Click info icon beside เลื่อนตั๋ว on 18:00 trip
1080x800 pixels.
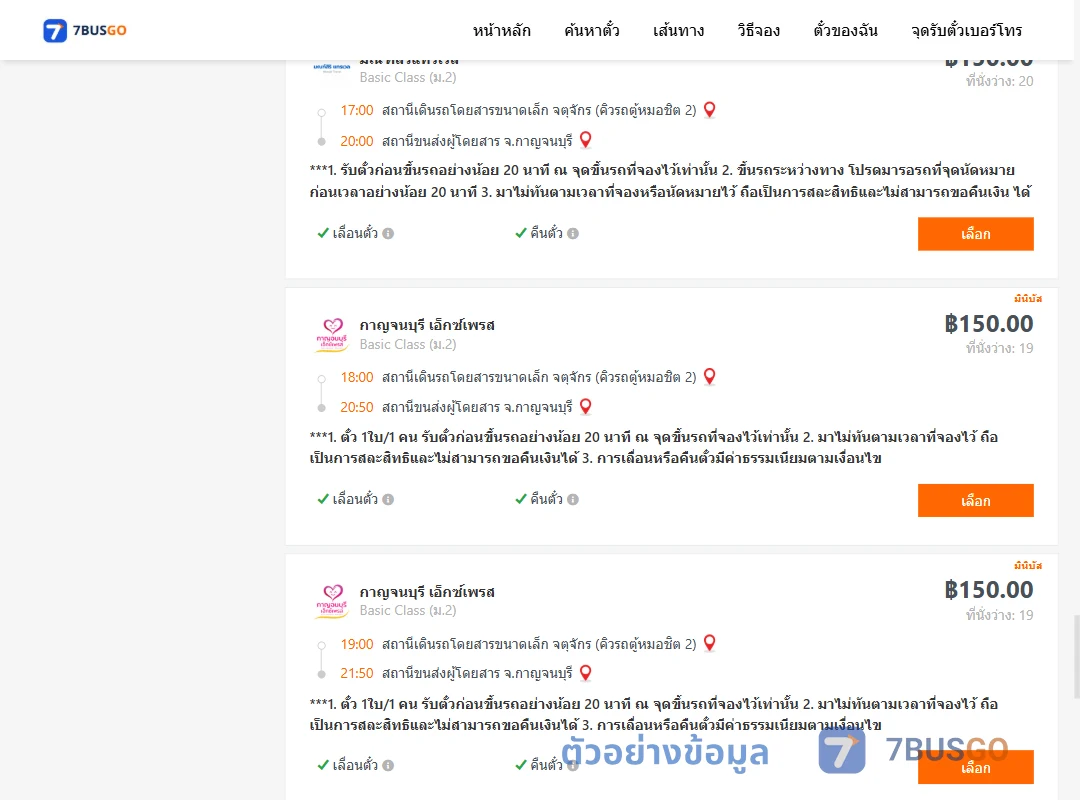click(388, 500)
